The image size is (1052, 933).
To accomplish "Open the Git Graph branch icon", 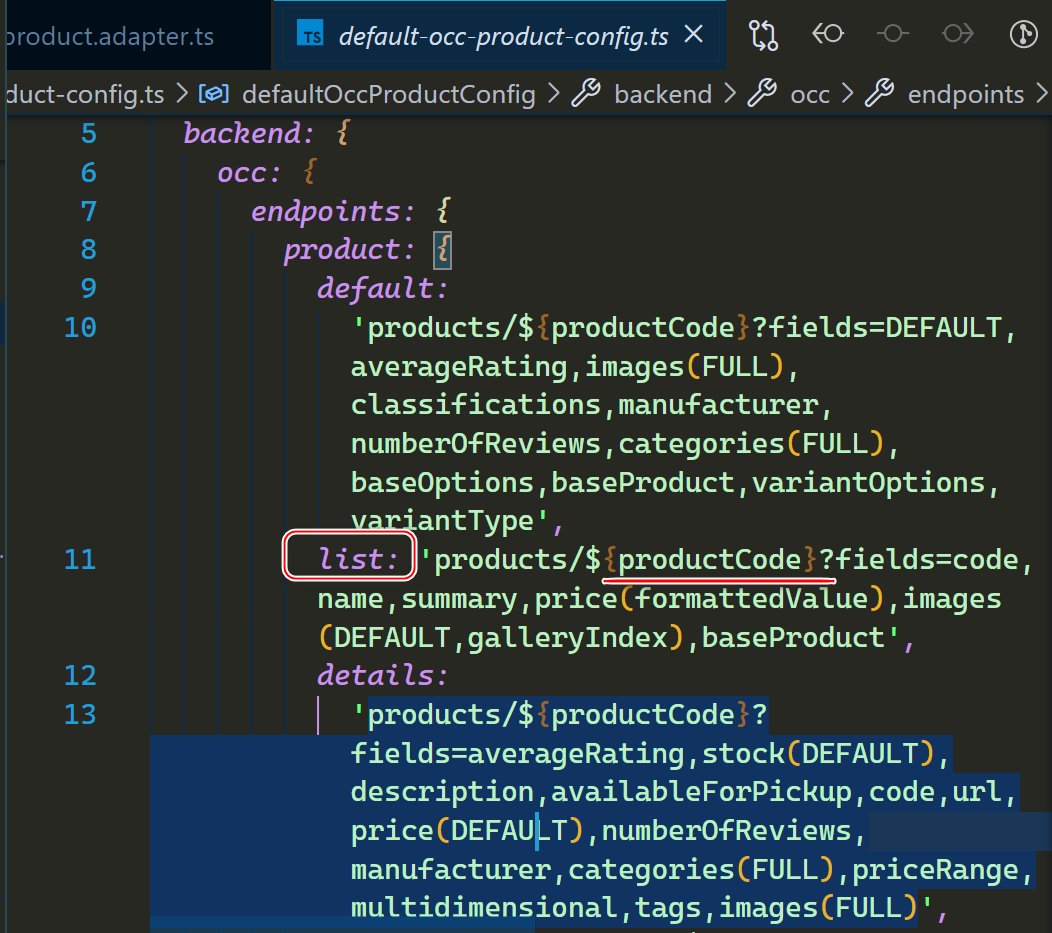I will 1023,34.
